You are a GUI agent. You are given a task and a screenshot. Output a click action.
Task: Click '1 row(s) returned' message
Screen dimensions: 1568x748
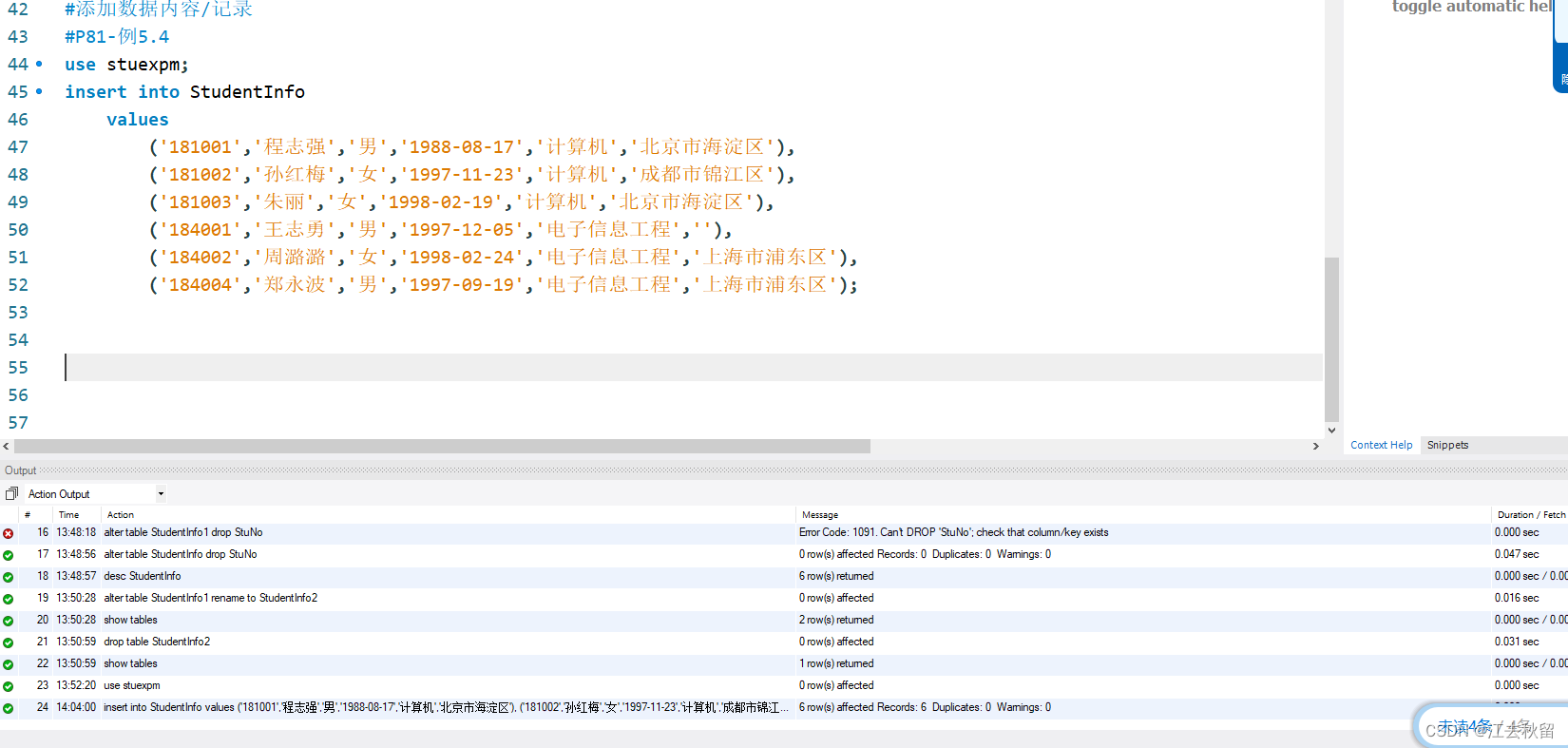tap(836, 663)
